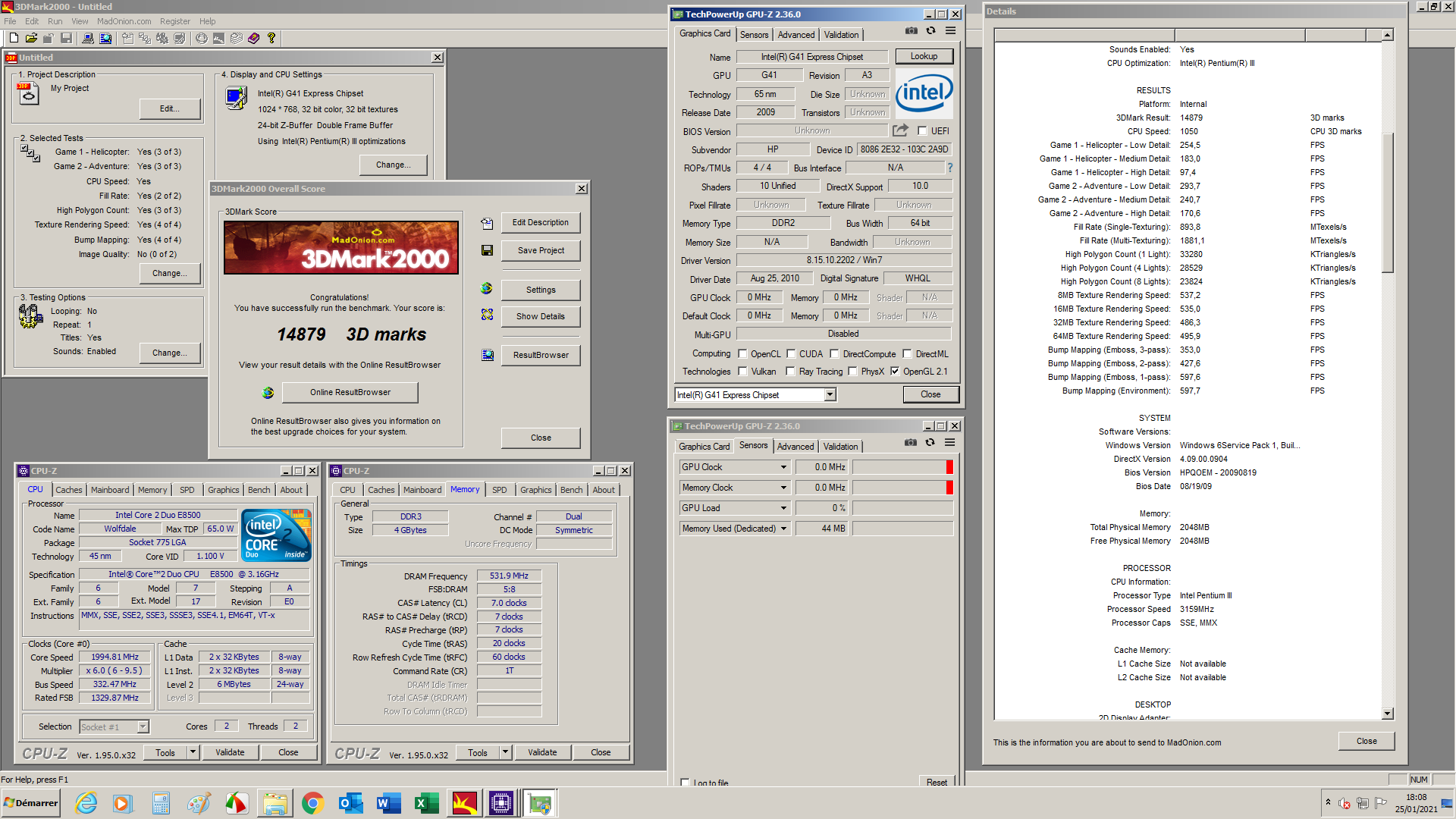Toggle the OpenCL checkbox
Image resolution: width=1456 pixels, height=819 pixels.
743,354
